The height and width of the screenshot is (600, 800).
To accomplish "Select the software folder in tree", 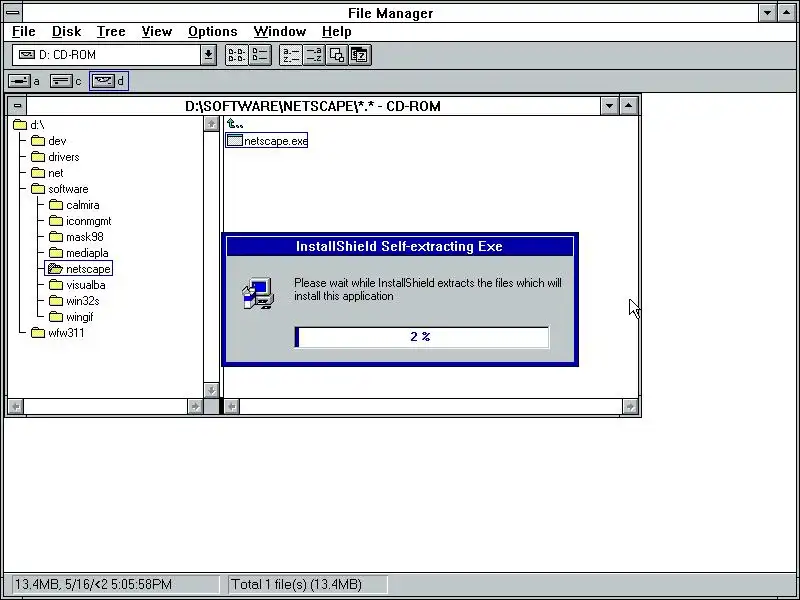I will pyautogui.click(x=60, y=189).
